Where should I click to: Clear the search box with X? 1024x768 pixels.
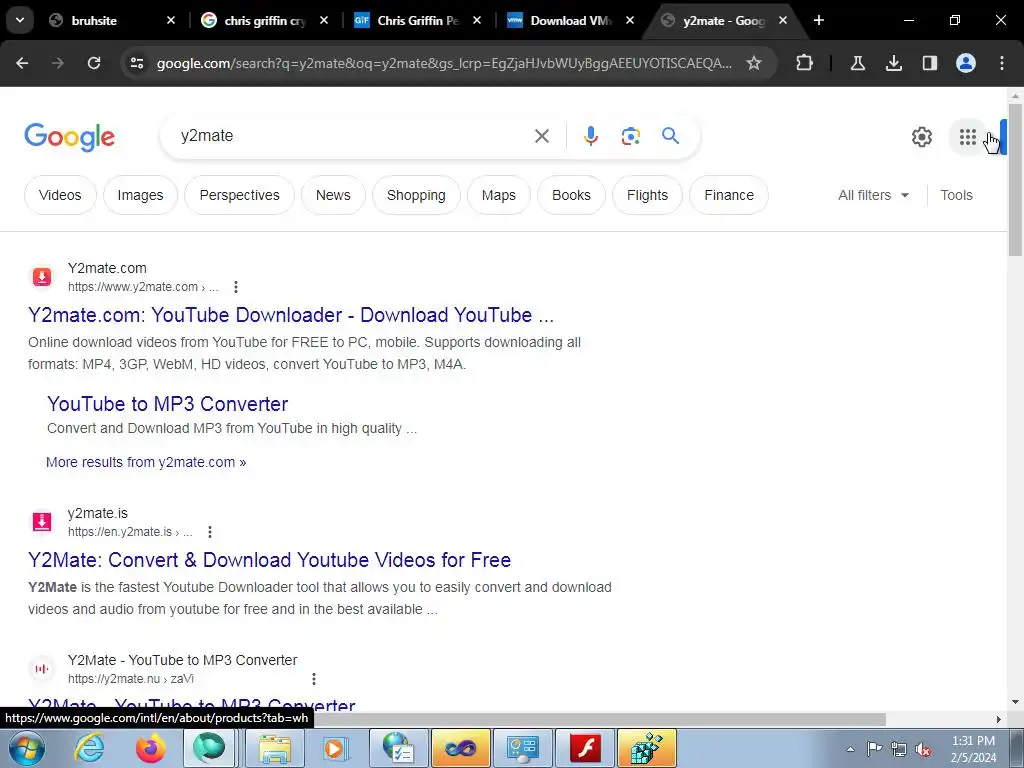[541, 136]
